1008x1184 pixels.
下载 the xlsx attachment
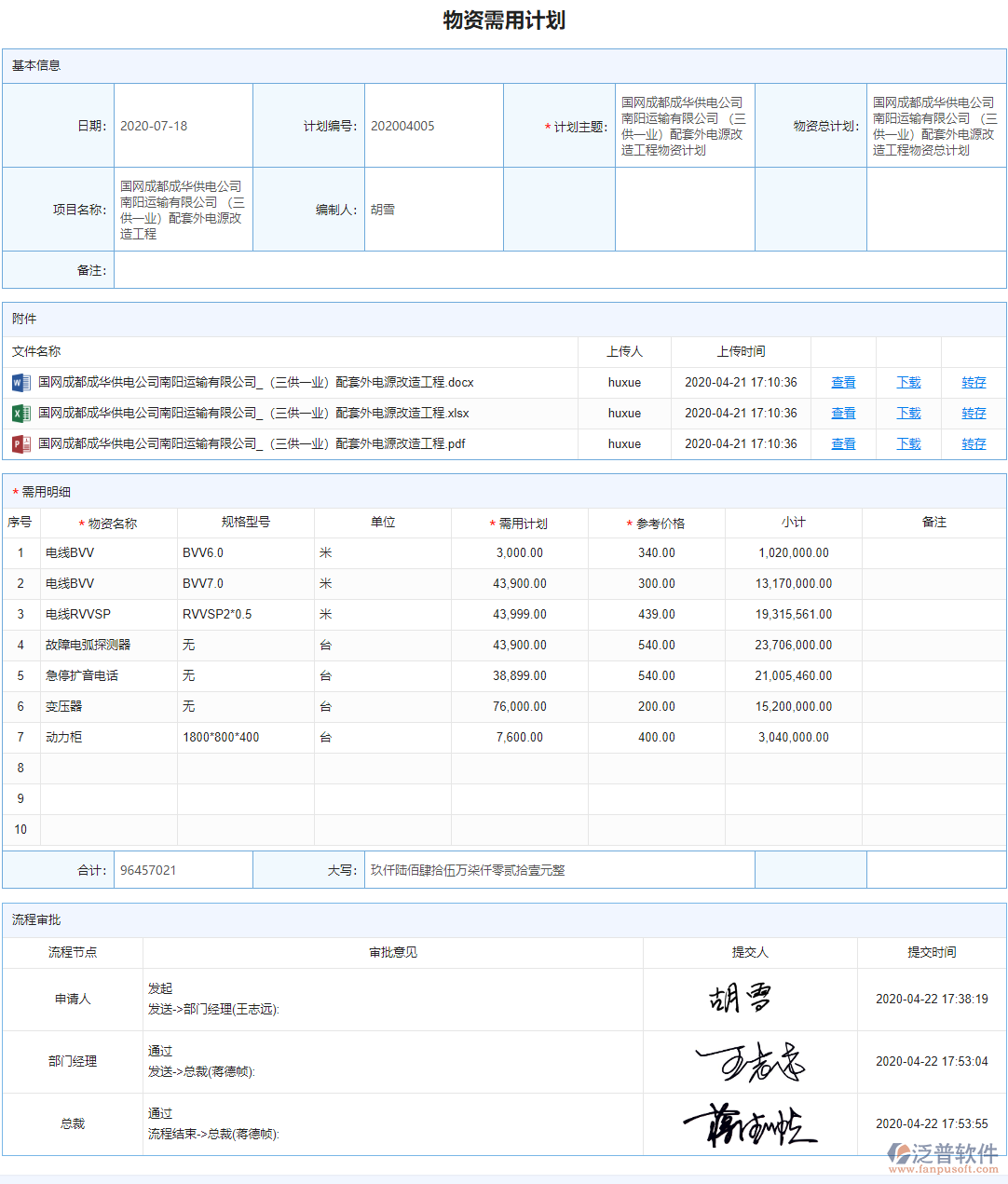907,413
